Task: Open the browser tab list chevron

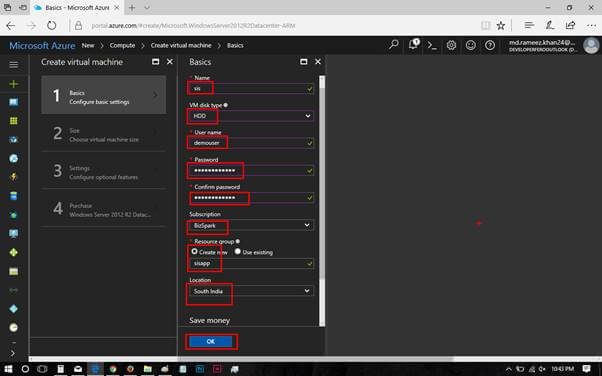Action: click(147, 8)
